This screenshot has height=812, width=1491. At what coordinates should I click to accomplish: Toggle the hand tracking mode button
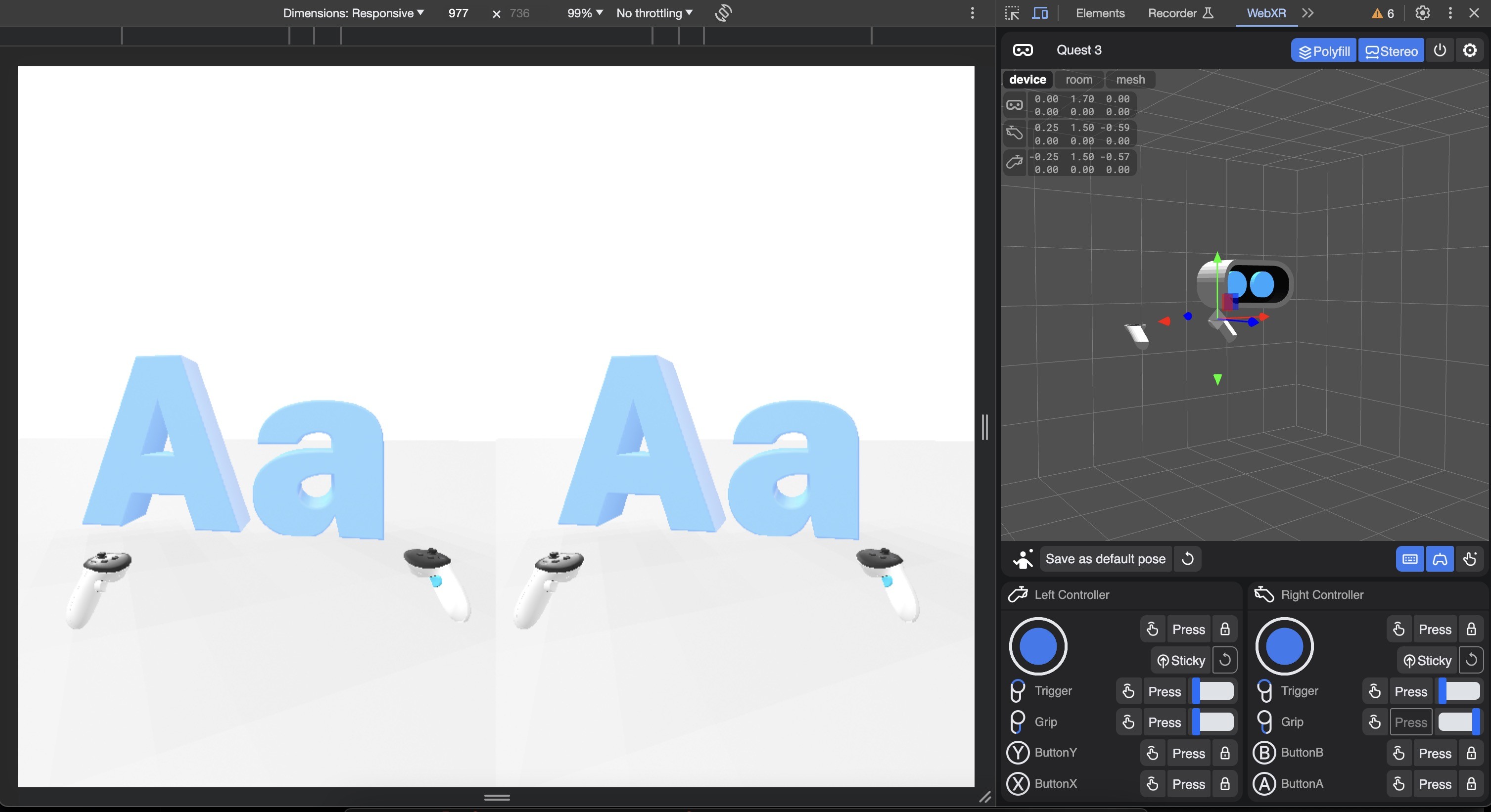click(x=1470, y=558)
